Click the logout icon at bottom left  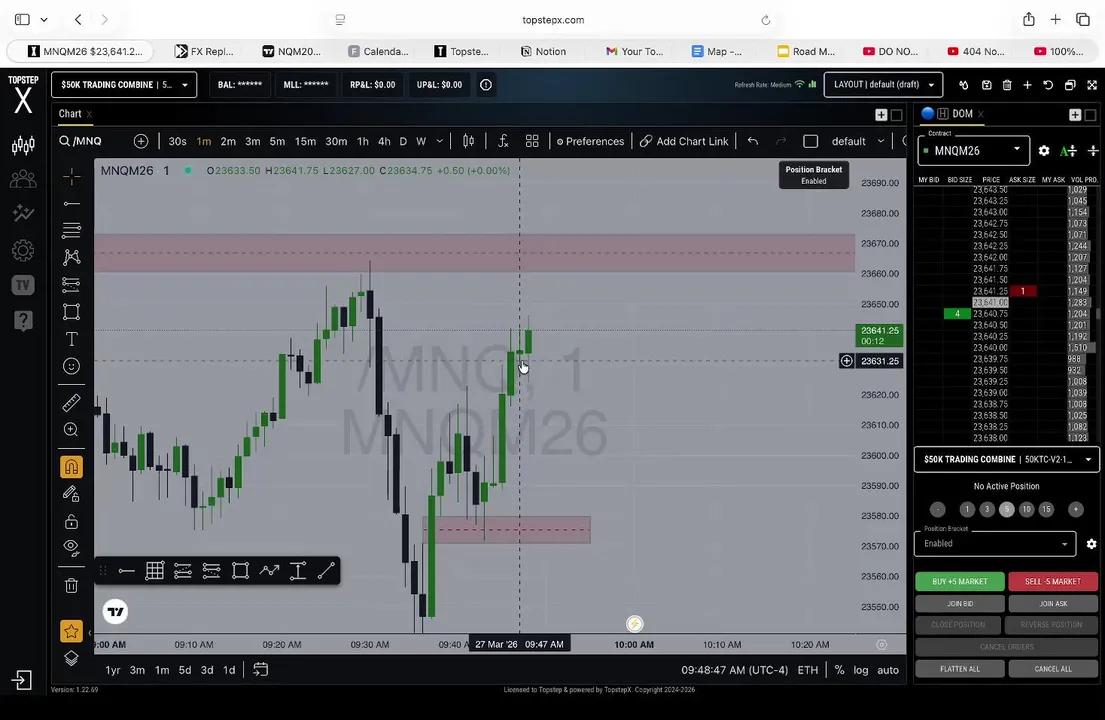[x=22, y=681]
